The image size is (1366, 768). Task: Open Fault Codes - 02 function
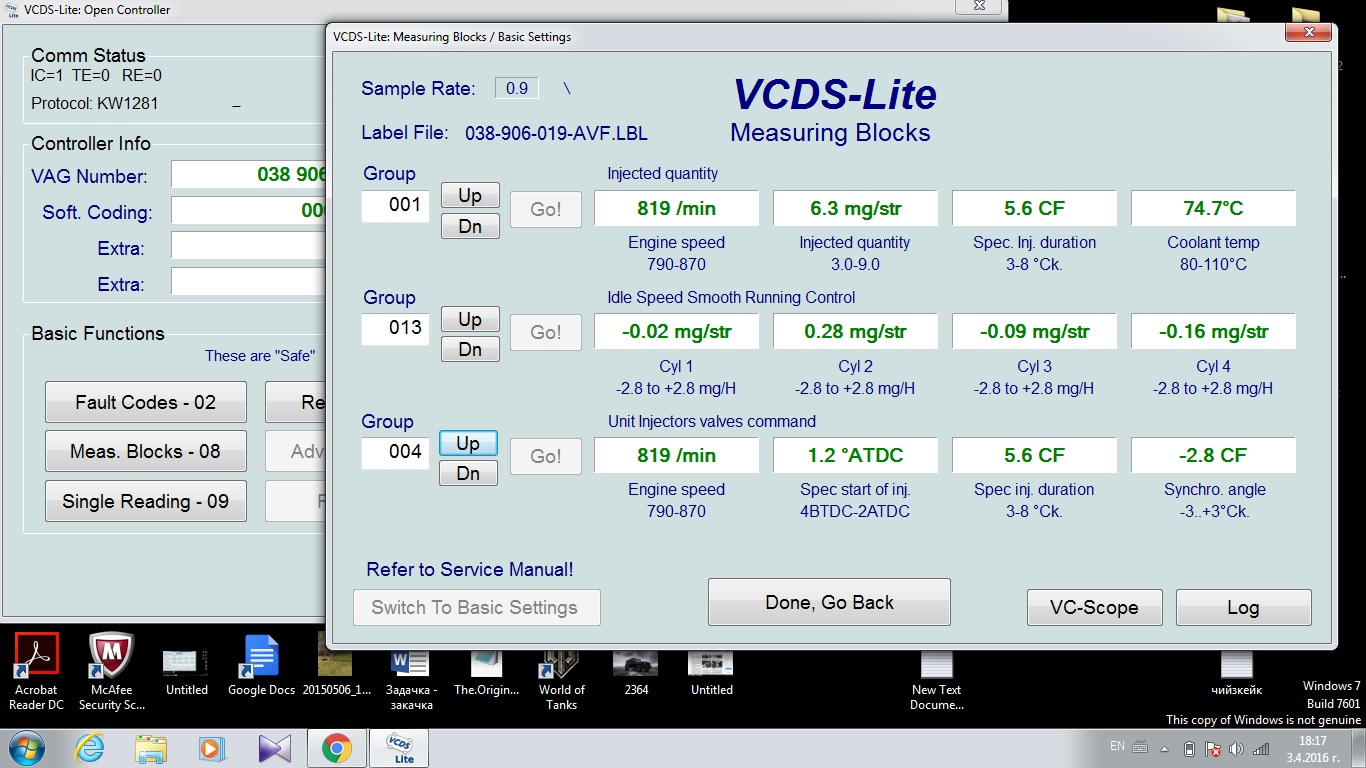click(x=146, y=402)
